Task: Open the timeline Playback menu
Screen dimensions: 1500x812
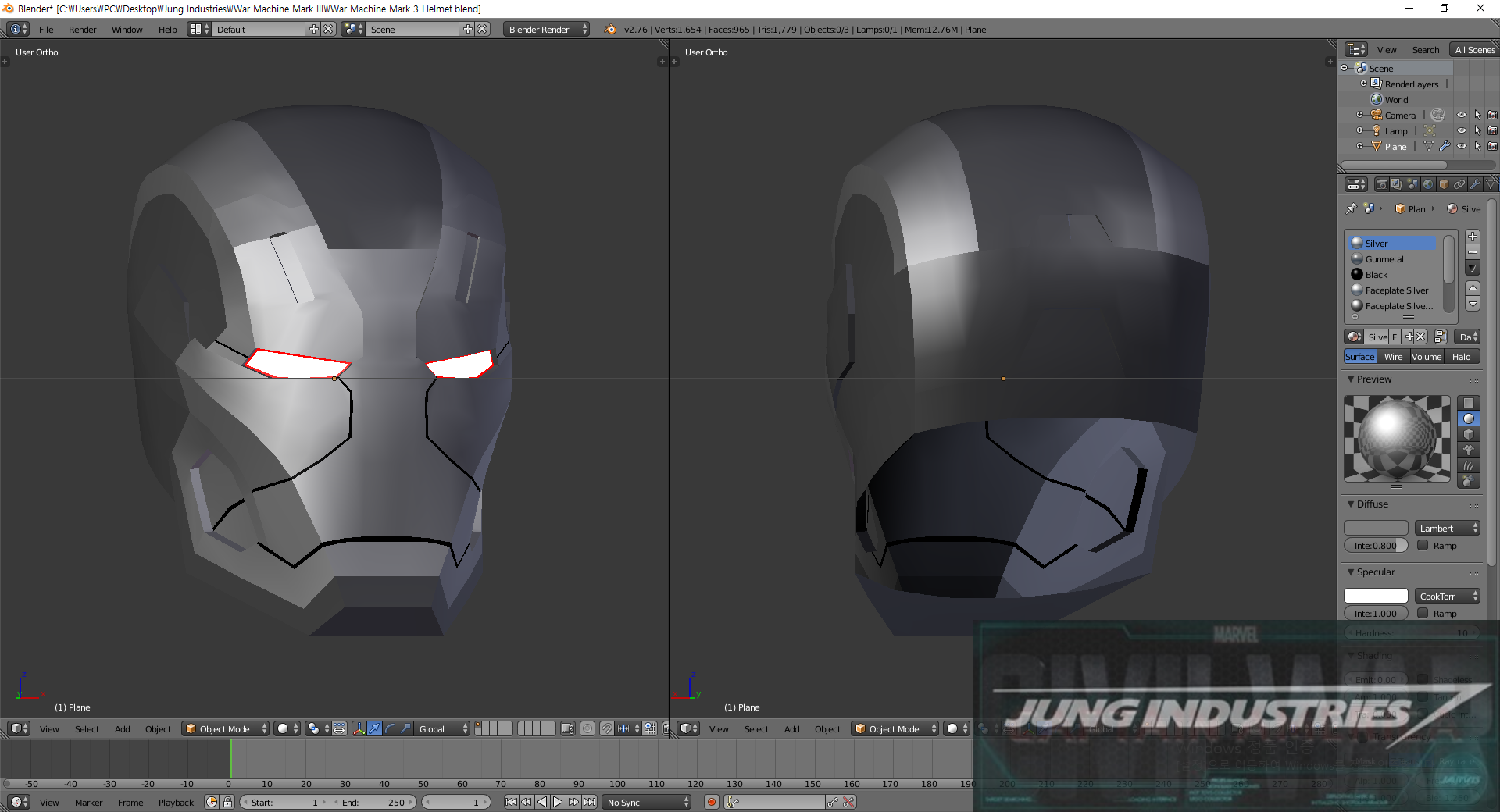Action: click(176, 802)
